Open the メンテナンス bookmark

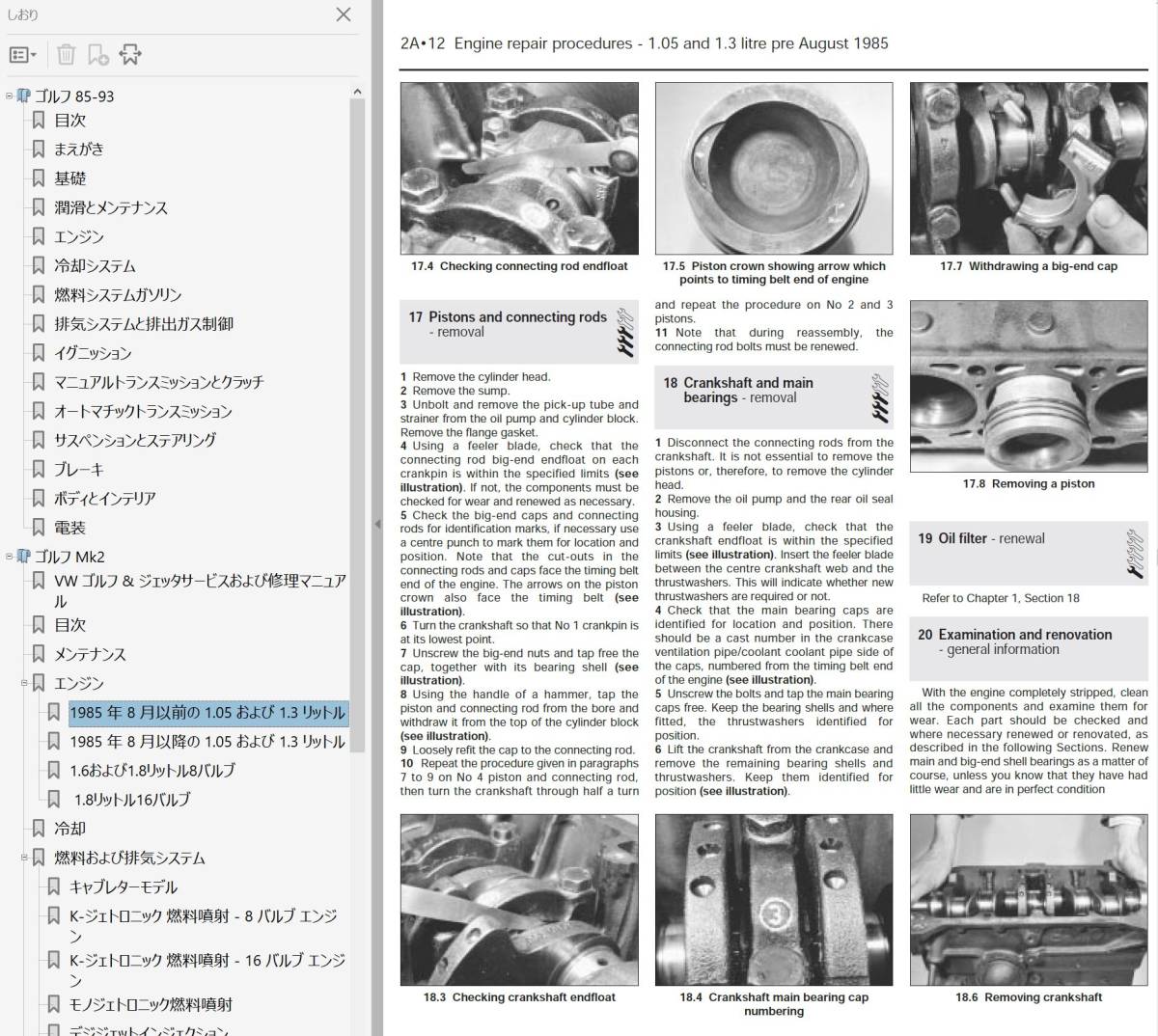90,654
